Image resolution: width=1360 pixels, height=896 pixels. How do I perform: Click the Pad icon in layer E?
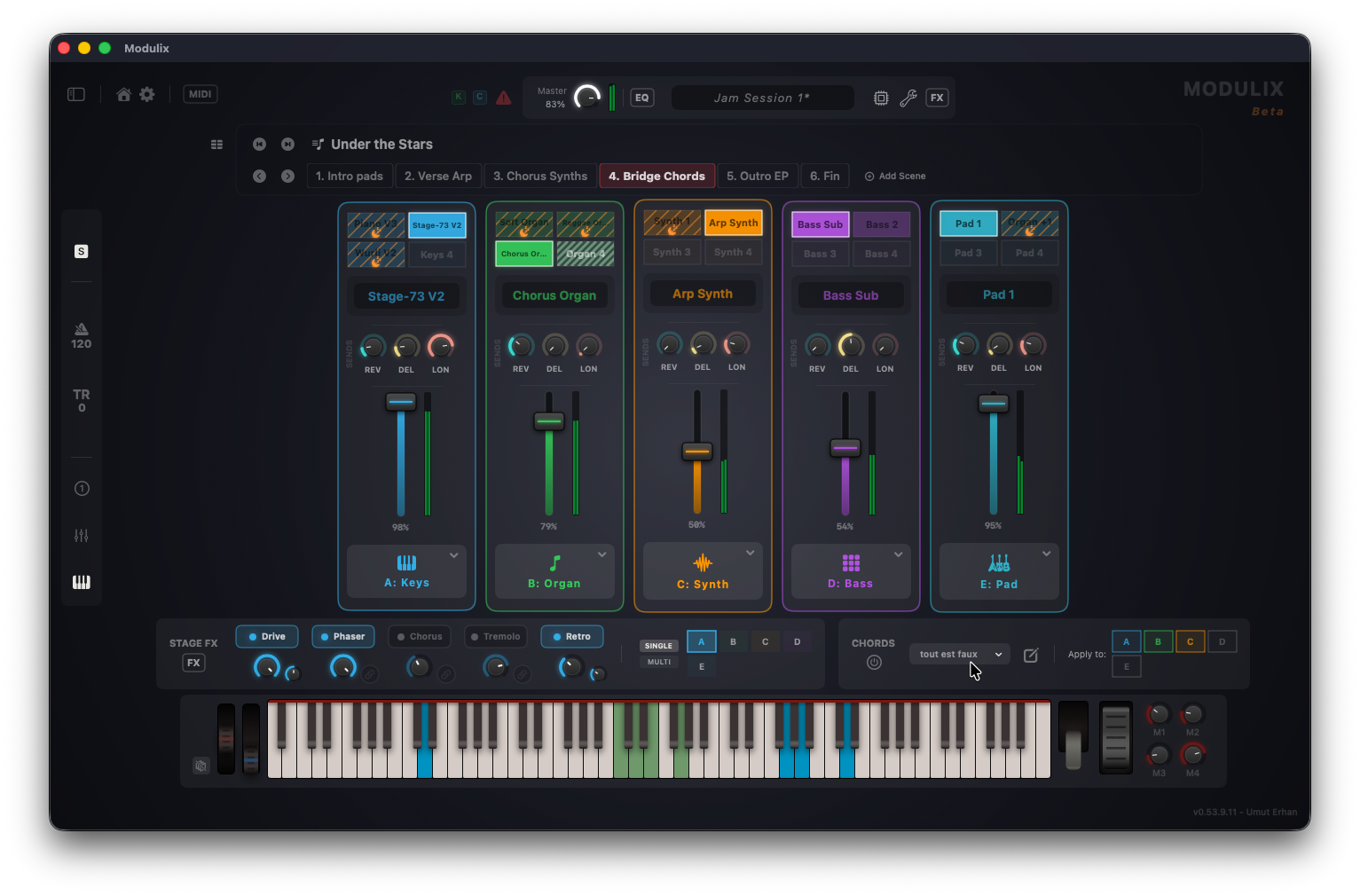tap(999, 562)
